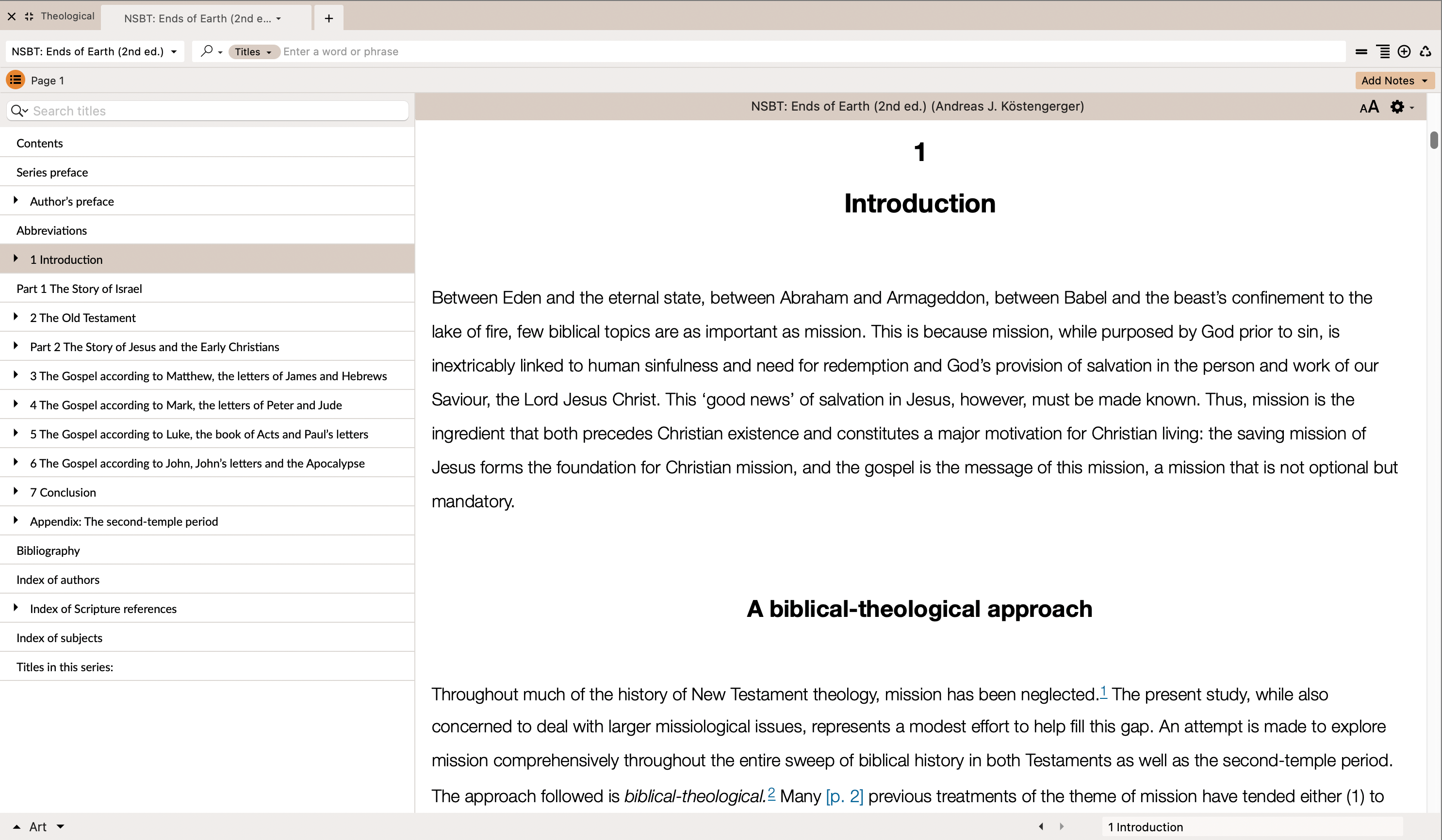Open Abbreviations in the sidebar

207,230
